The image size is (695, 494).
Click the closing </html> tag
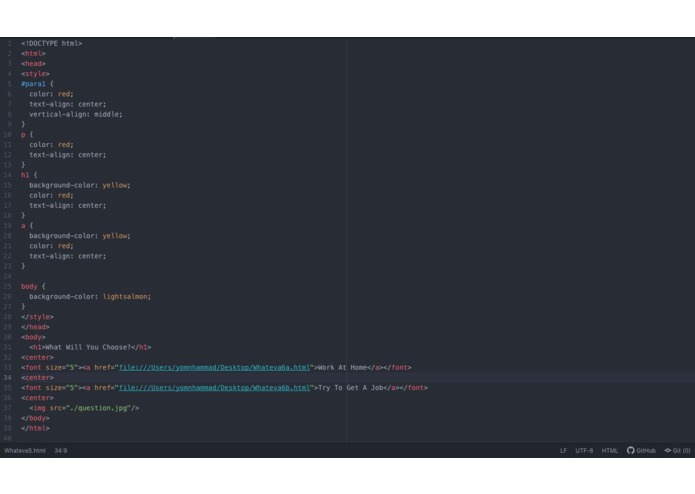coord(35,428)
